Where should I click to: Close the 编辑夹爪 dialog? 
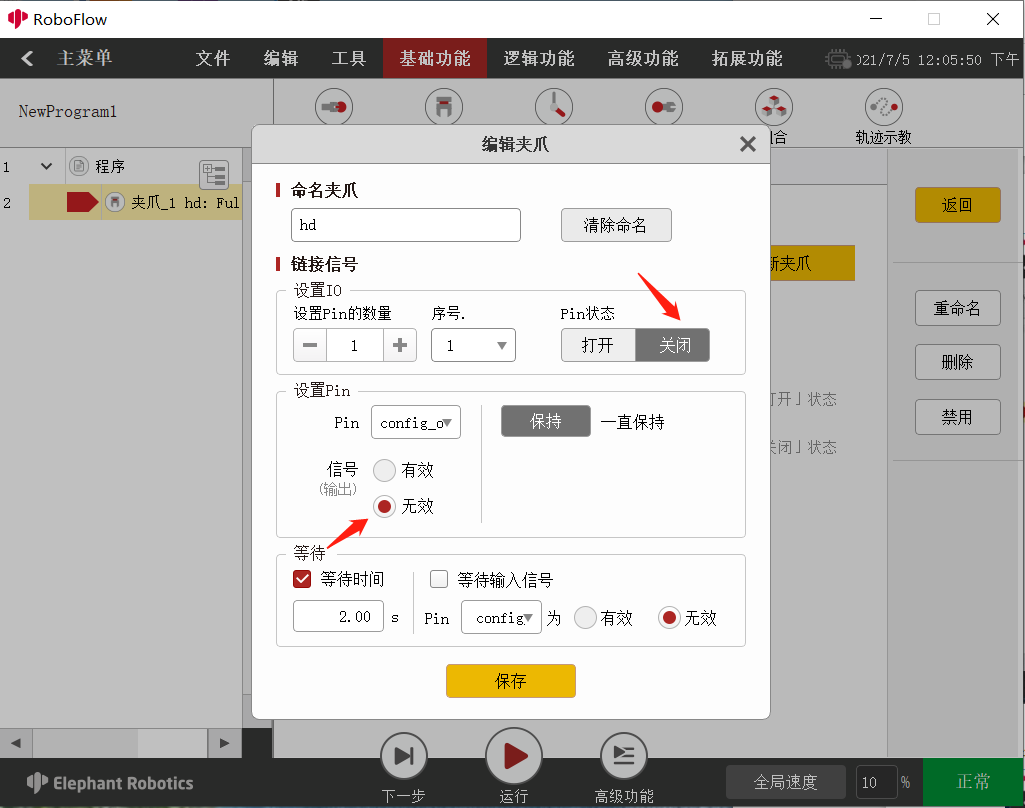[748, 144]
